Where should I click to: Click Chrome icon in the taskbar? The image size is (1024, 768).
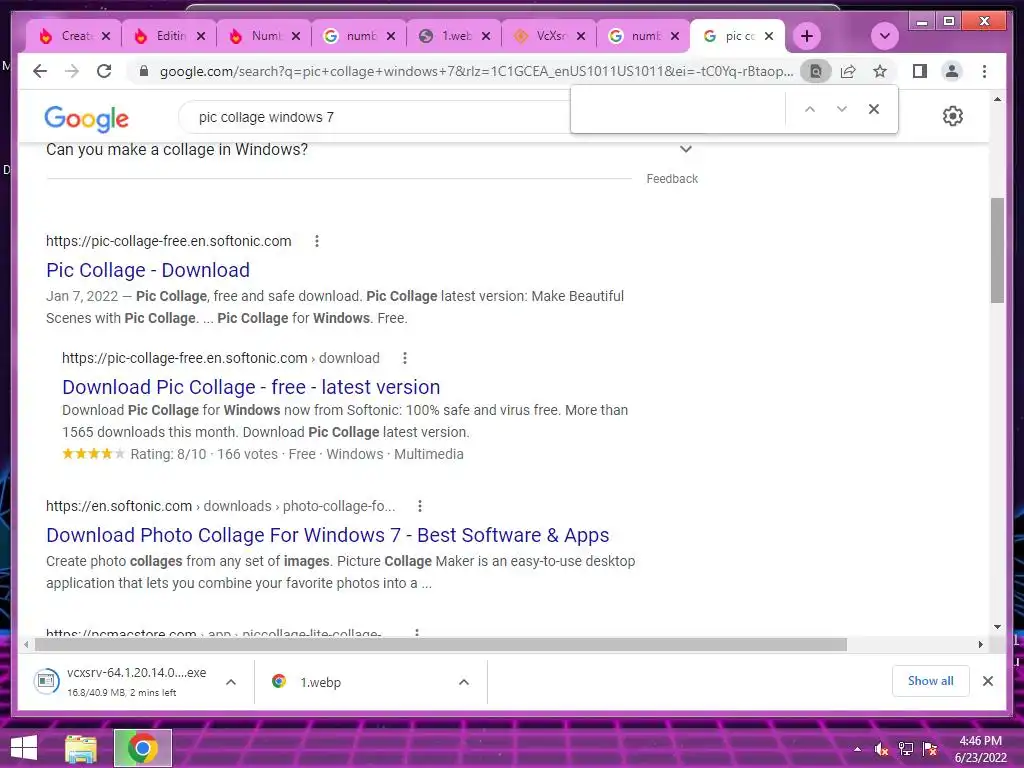[142, 748]
